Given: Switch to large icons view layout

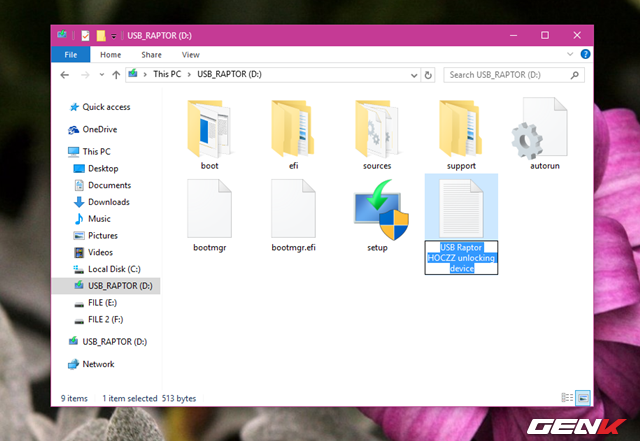Looking at the screenshot, I should click(x=583, y=398).
